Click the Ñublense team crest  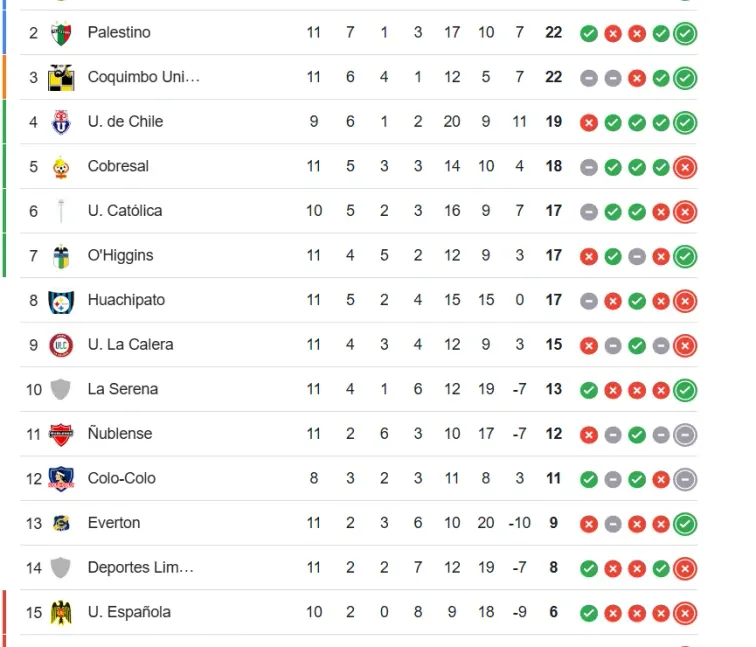point(61,434)
